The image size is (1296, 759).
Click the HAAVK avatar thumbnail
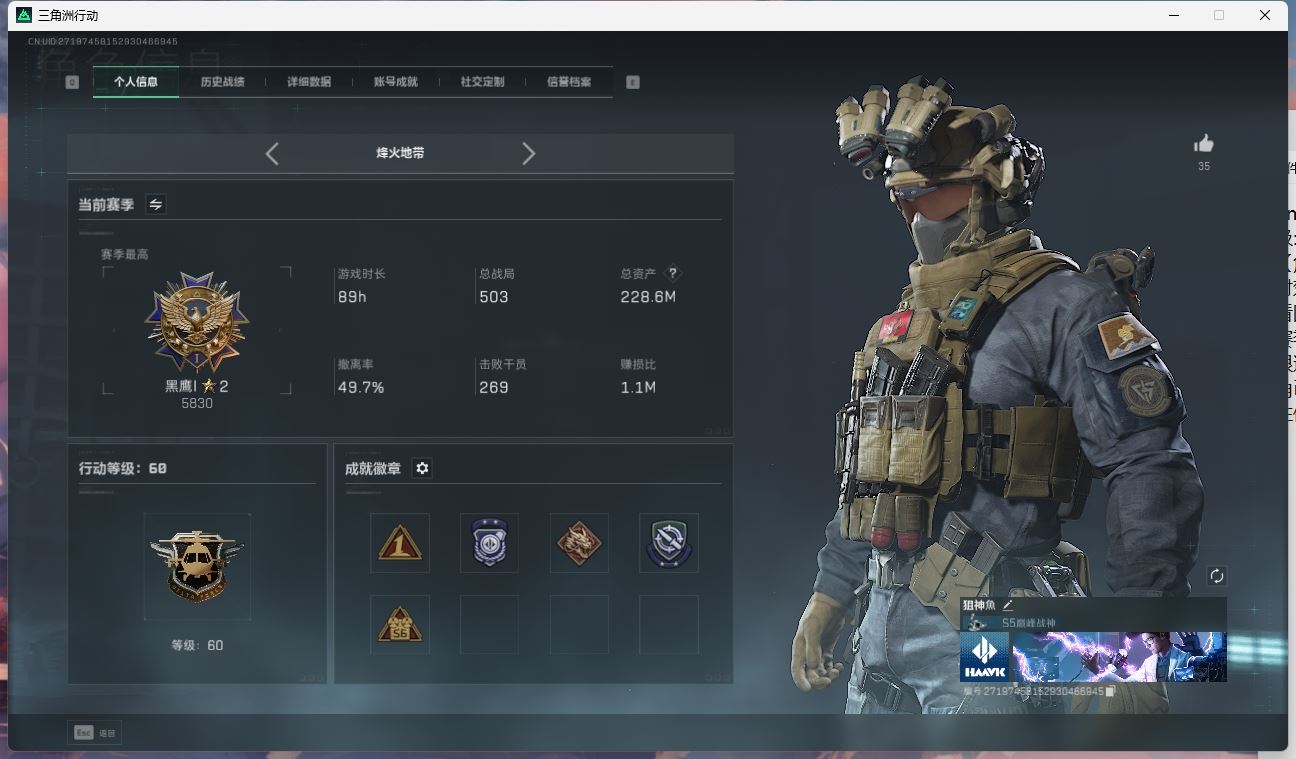984,657
